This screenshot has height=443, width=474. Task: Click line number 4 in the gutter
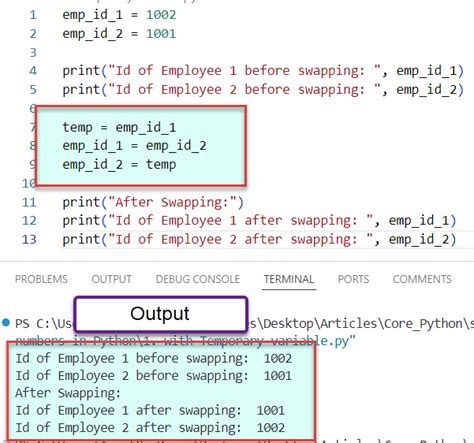click(x=33, y=71)
